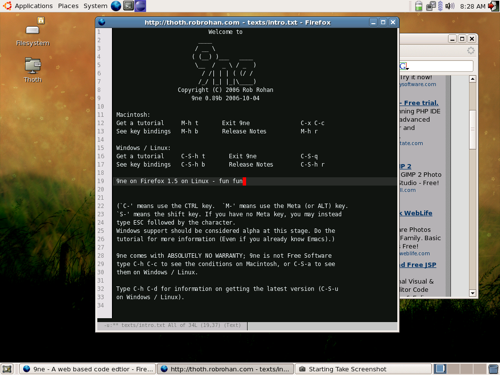Viewport: 500px width, 375px height.
Task: Click 'Release Notes' on the Macintosh row
Action: click(244, 131)
